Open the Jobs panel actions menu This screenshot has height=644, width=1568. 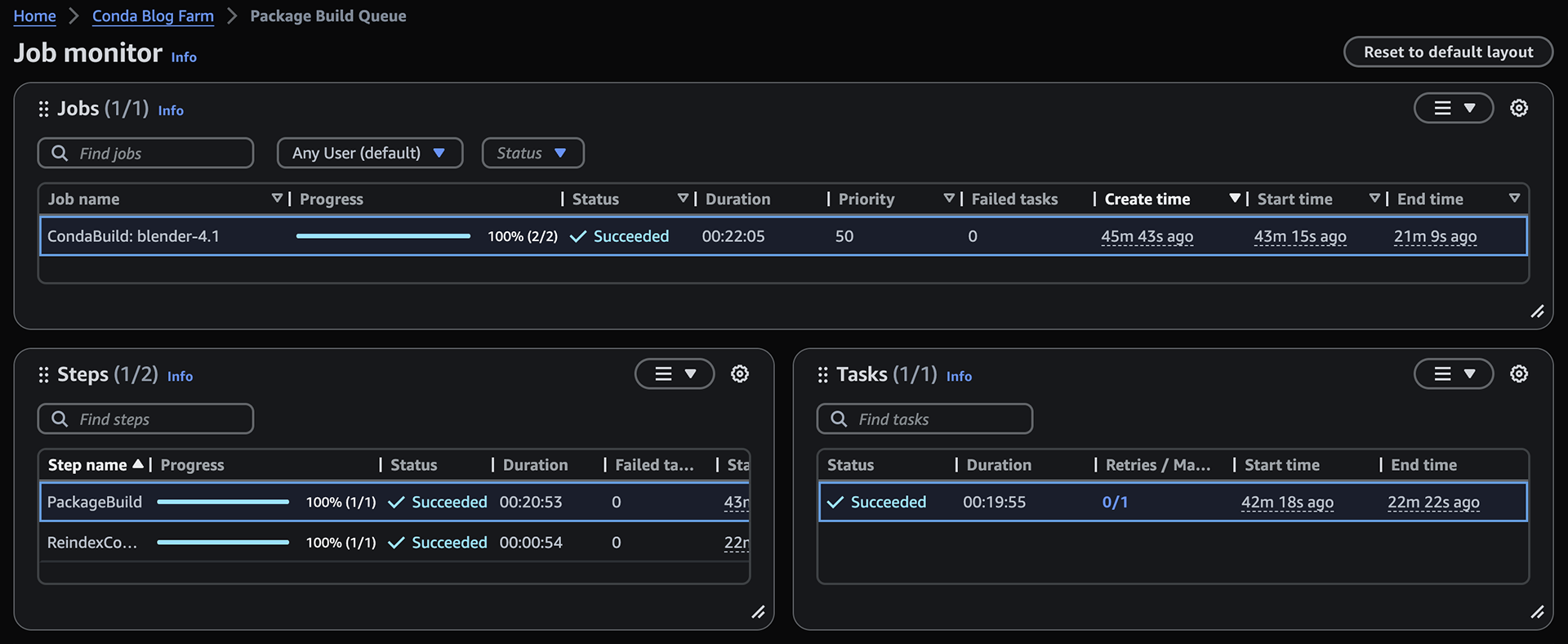(1454, 108)
